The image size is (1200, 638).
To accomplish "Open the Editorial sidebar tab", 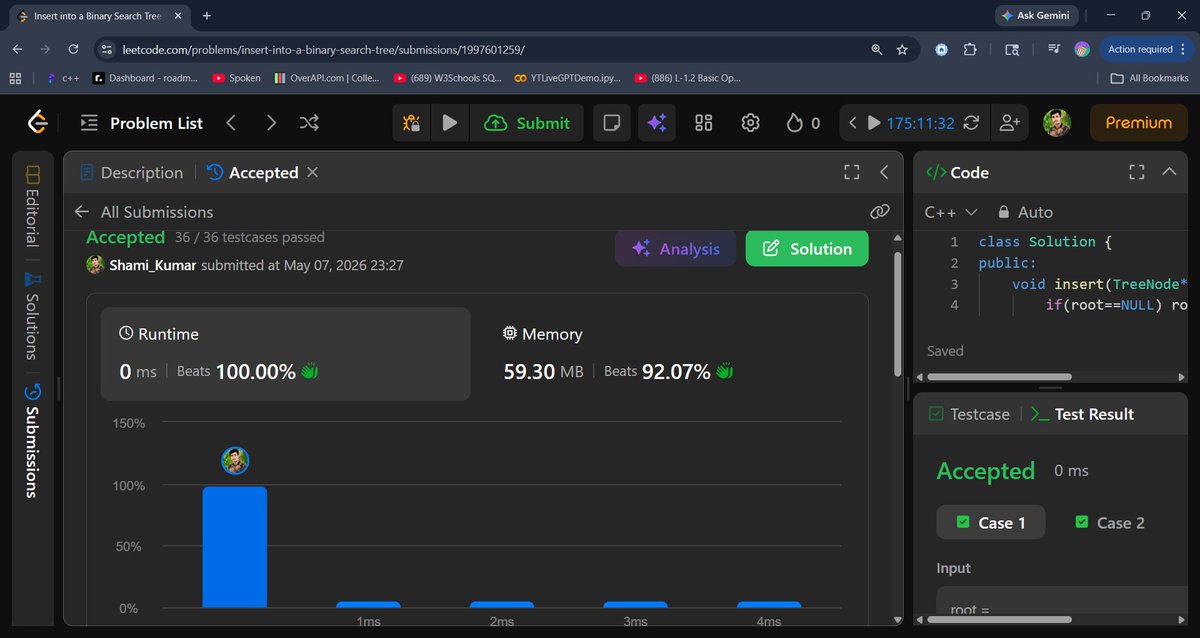I will (x=33, y=206).
